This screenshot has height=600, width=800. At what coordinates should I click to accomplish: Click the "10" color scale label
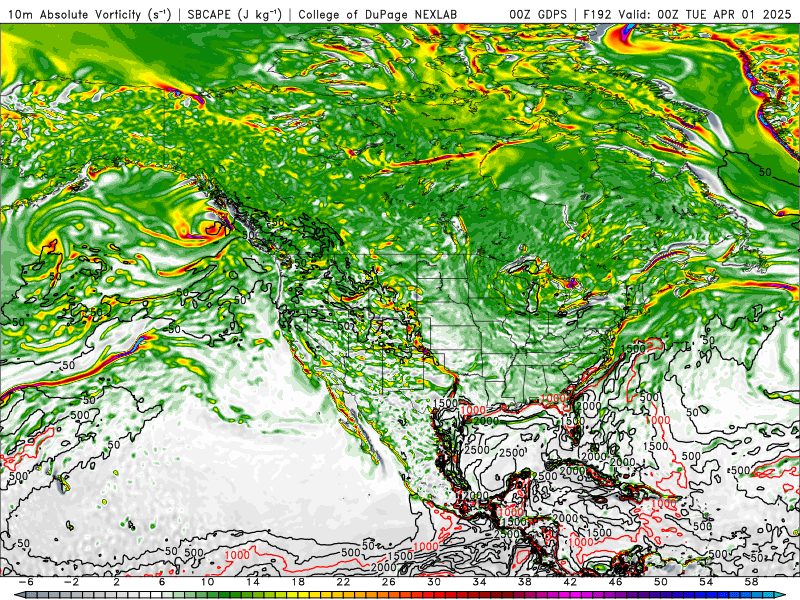tap(207, 582)
